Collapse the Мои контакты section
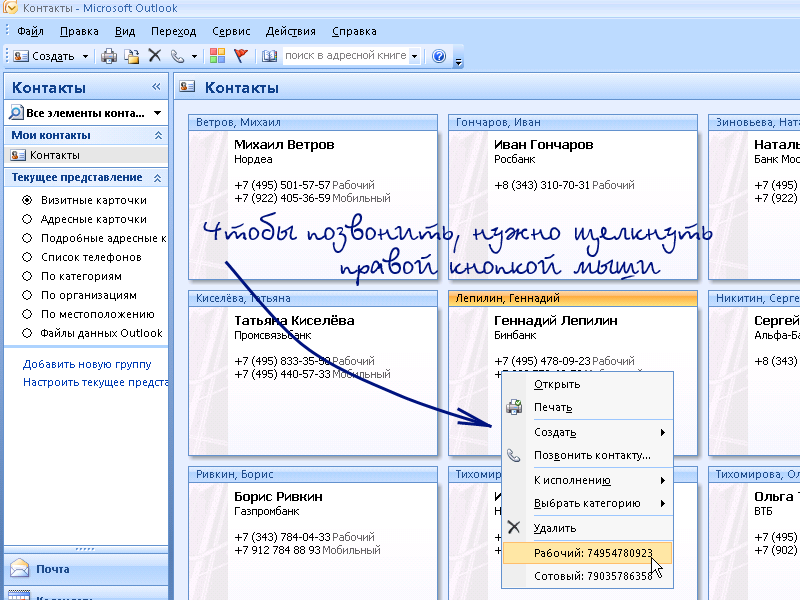This screenshot has height=600, width=800. coord(158,135)
